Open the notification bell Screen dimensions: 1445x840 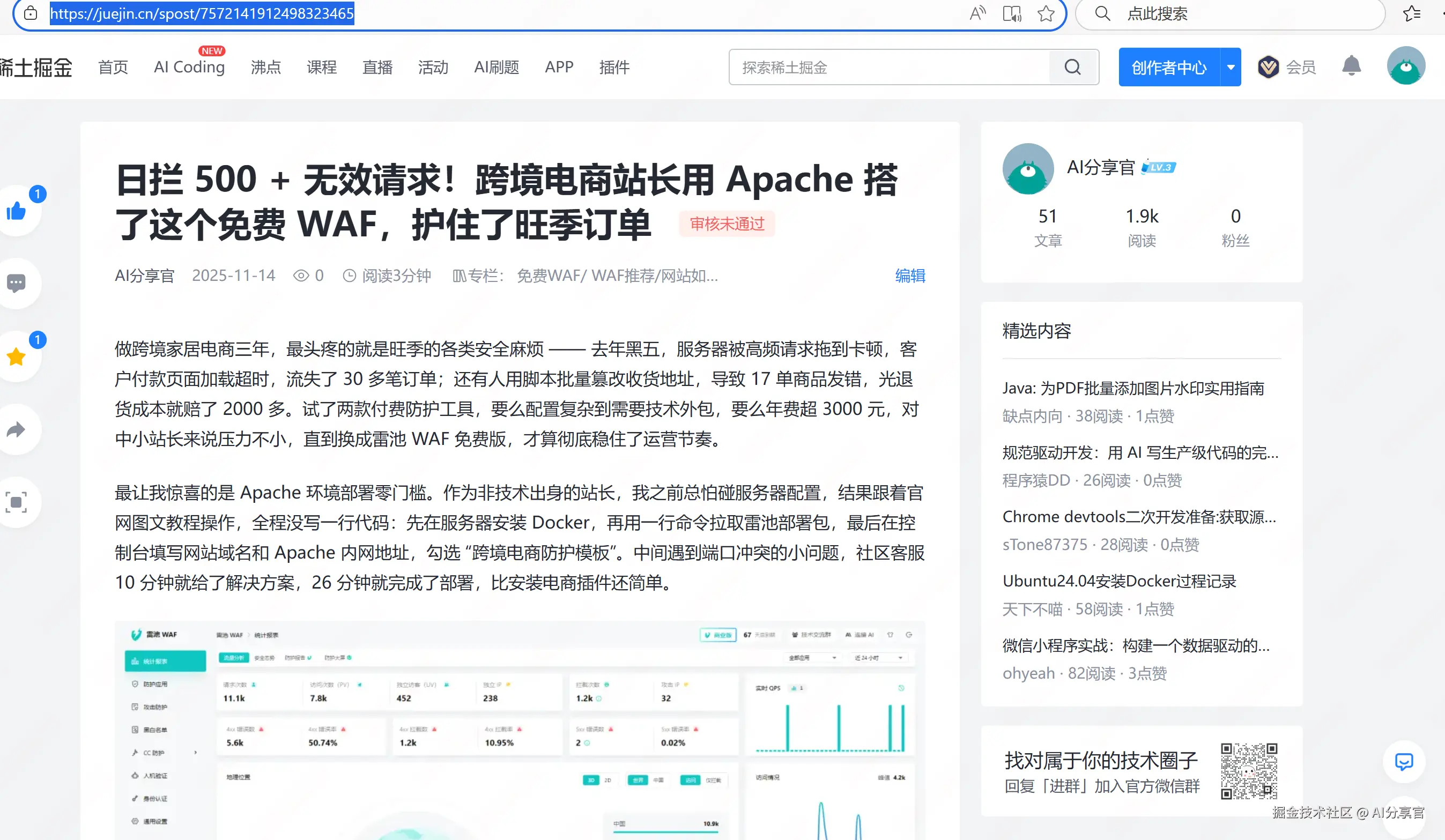tap(1352, 66)
